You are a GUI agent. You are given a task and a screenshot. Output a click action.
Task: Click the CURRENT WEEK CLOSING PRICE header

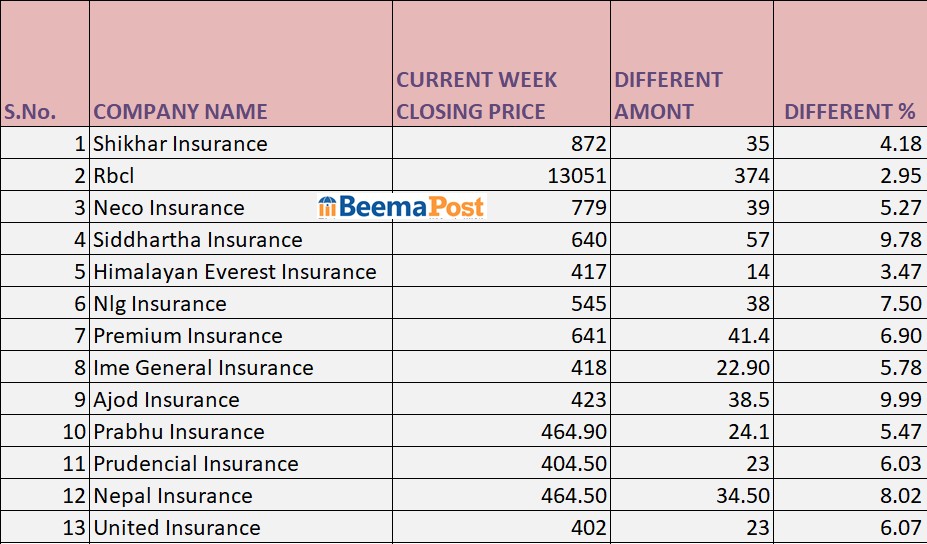(477, 95)
